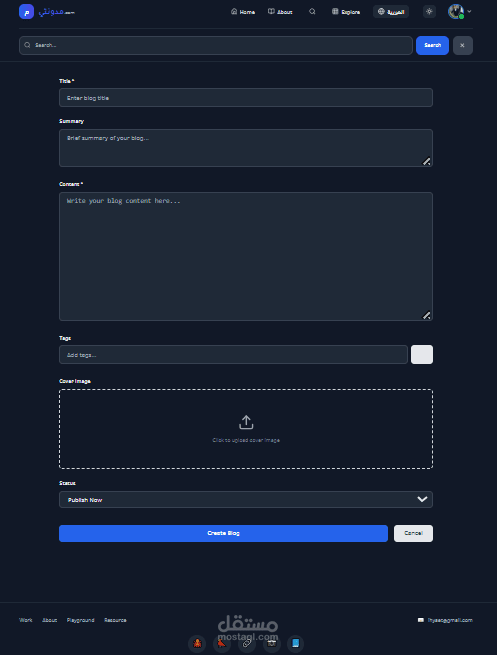Click the Content area resize handle
497x655 pixels.
(x=426, y=315)
